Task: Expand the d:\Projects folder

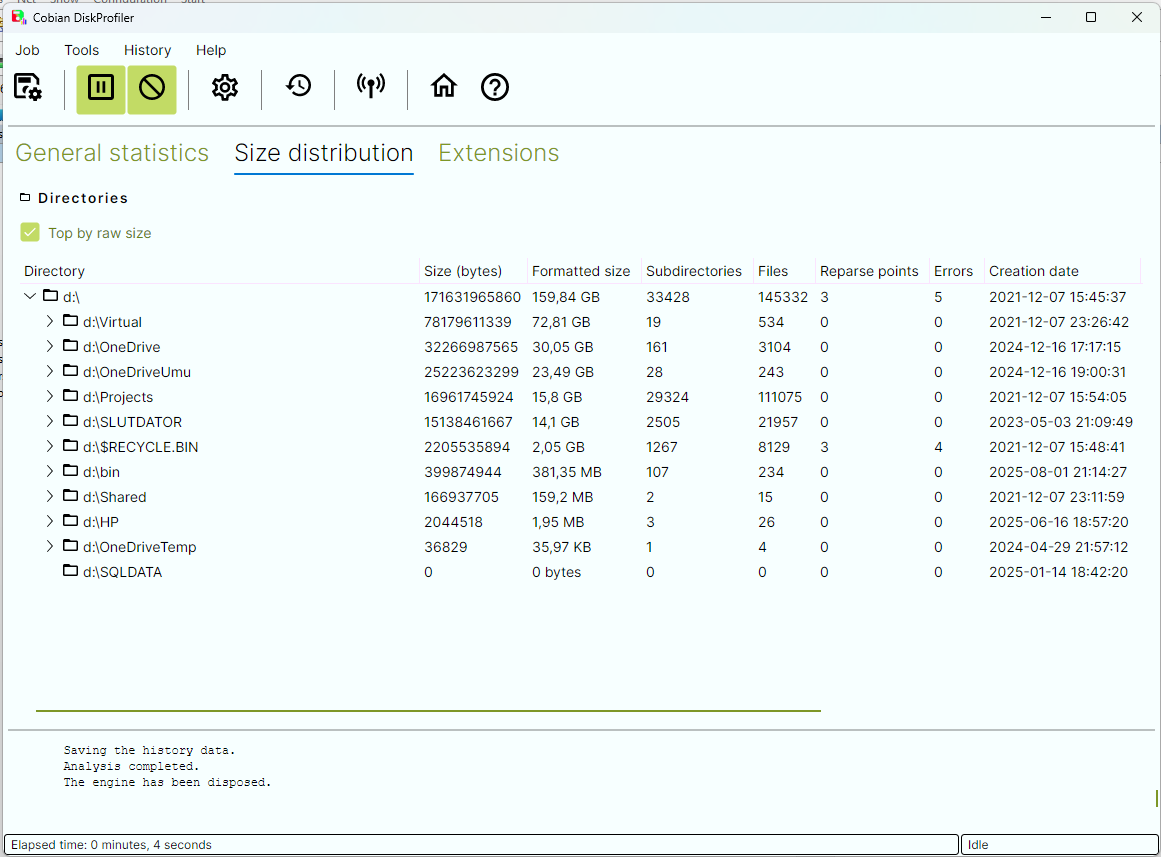Action: [x=50, y=397]
